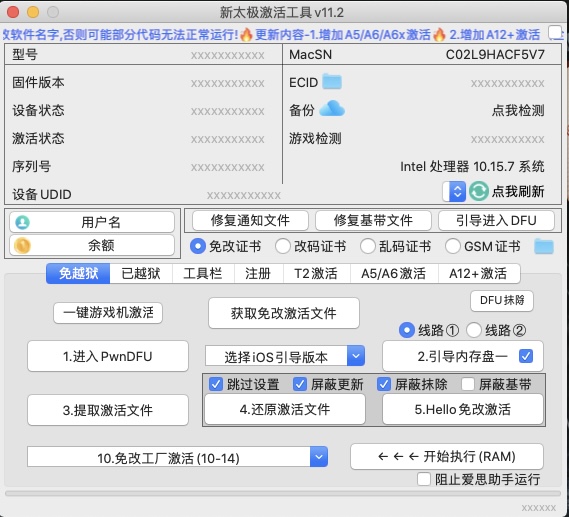The width and height of the screenshot is (569, 517).
Task: Click the gold coin icon beside 余额
Action: pos(22,246)
